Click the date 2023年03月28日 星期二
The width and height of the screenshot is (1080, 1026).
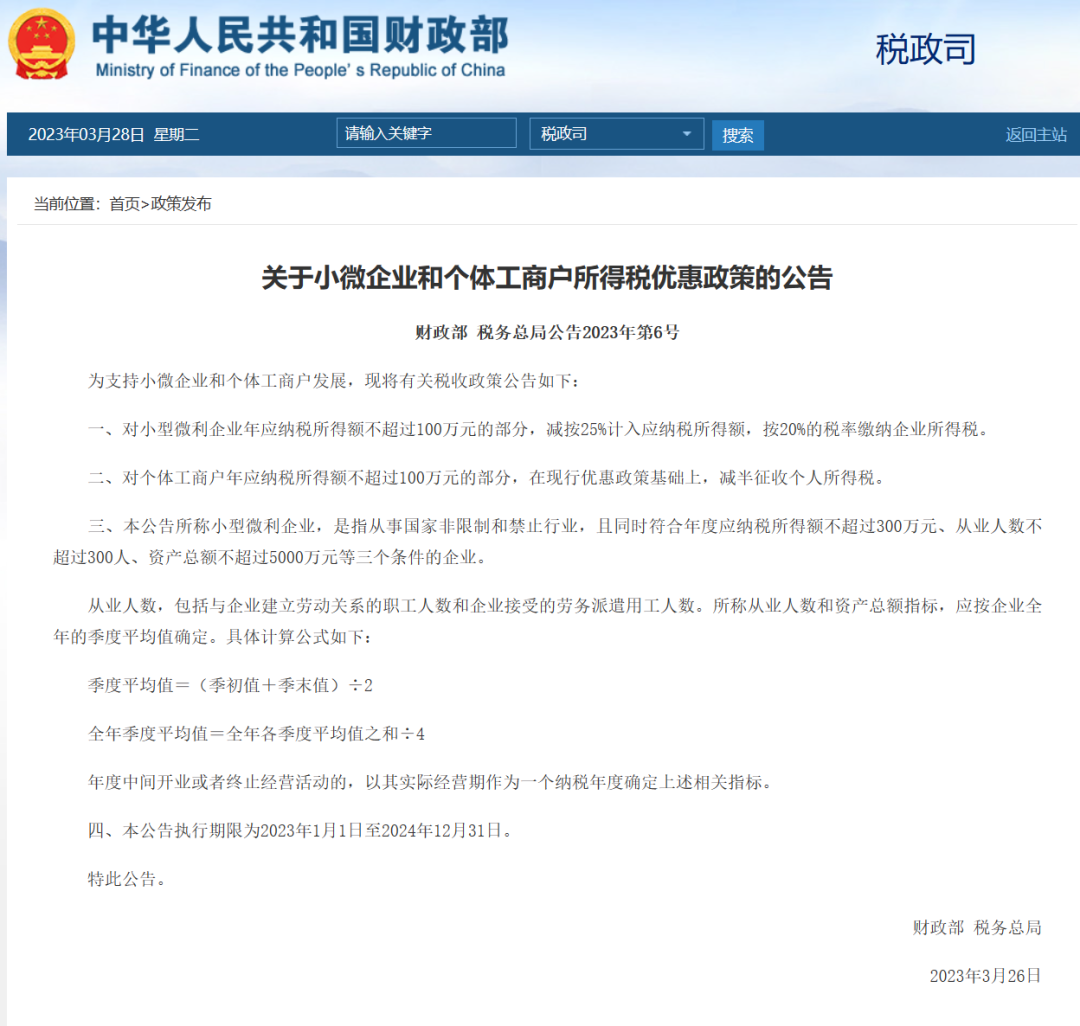(114, 134)
